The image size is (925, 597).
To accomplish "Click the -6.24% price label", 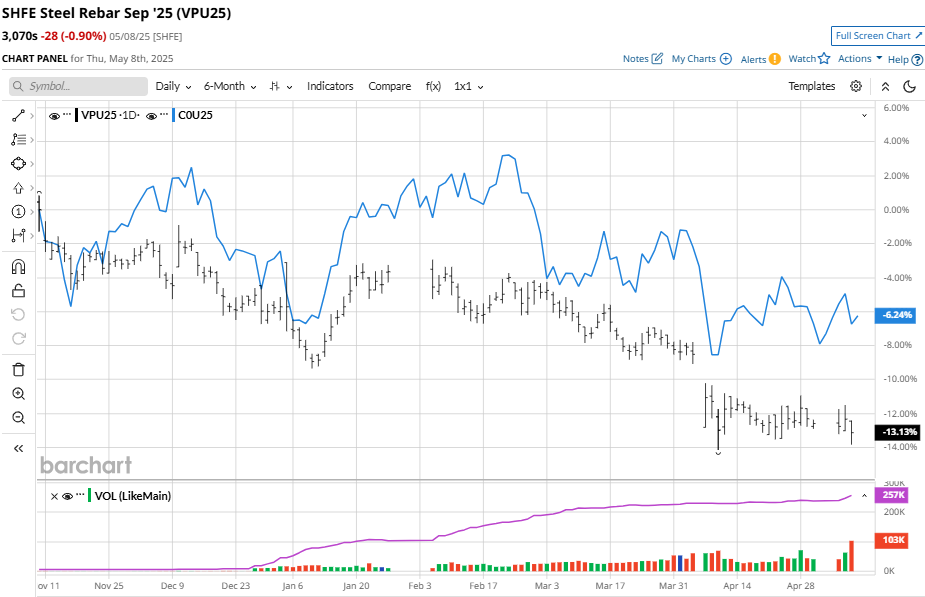I will [x=897, y=315].
